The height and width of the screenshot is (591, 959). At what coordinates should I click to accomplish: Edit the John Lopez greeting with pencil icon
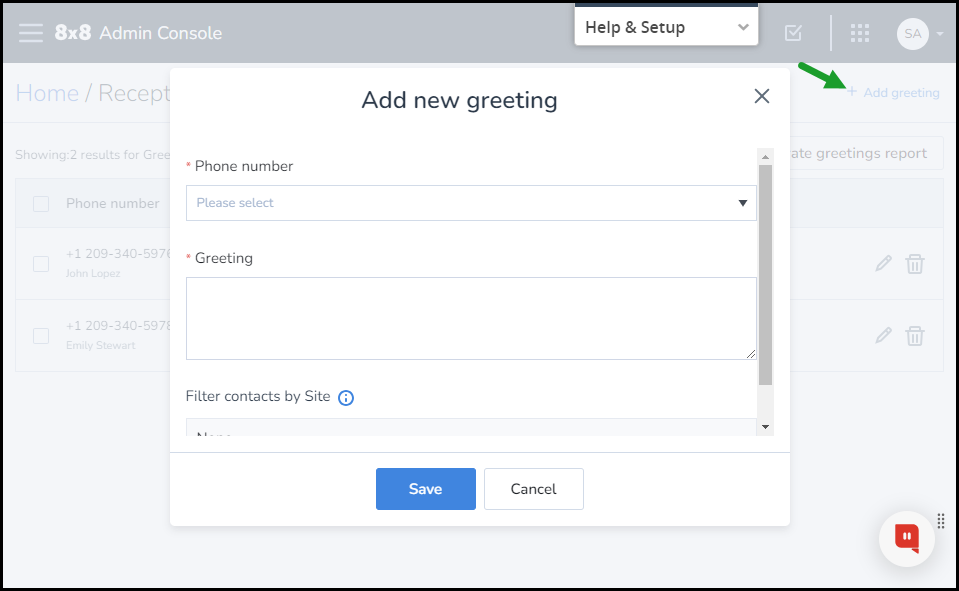(883, 264)
